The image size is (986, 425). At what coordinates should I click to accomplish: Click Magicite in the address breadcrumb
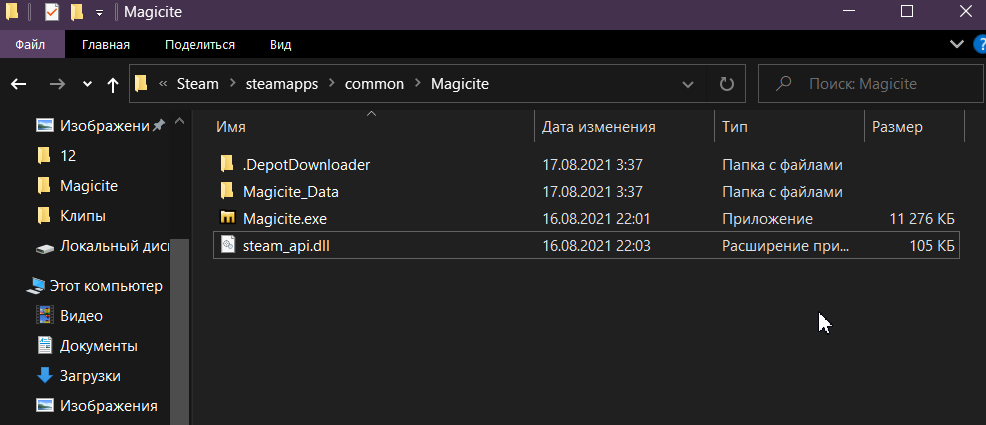[460, 84]
